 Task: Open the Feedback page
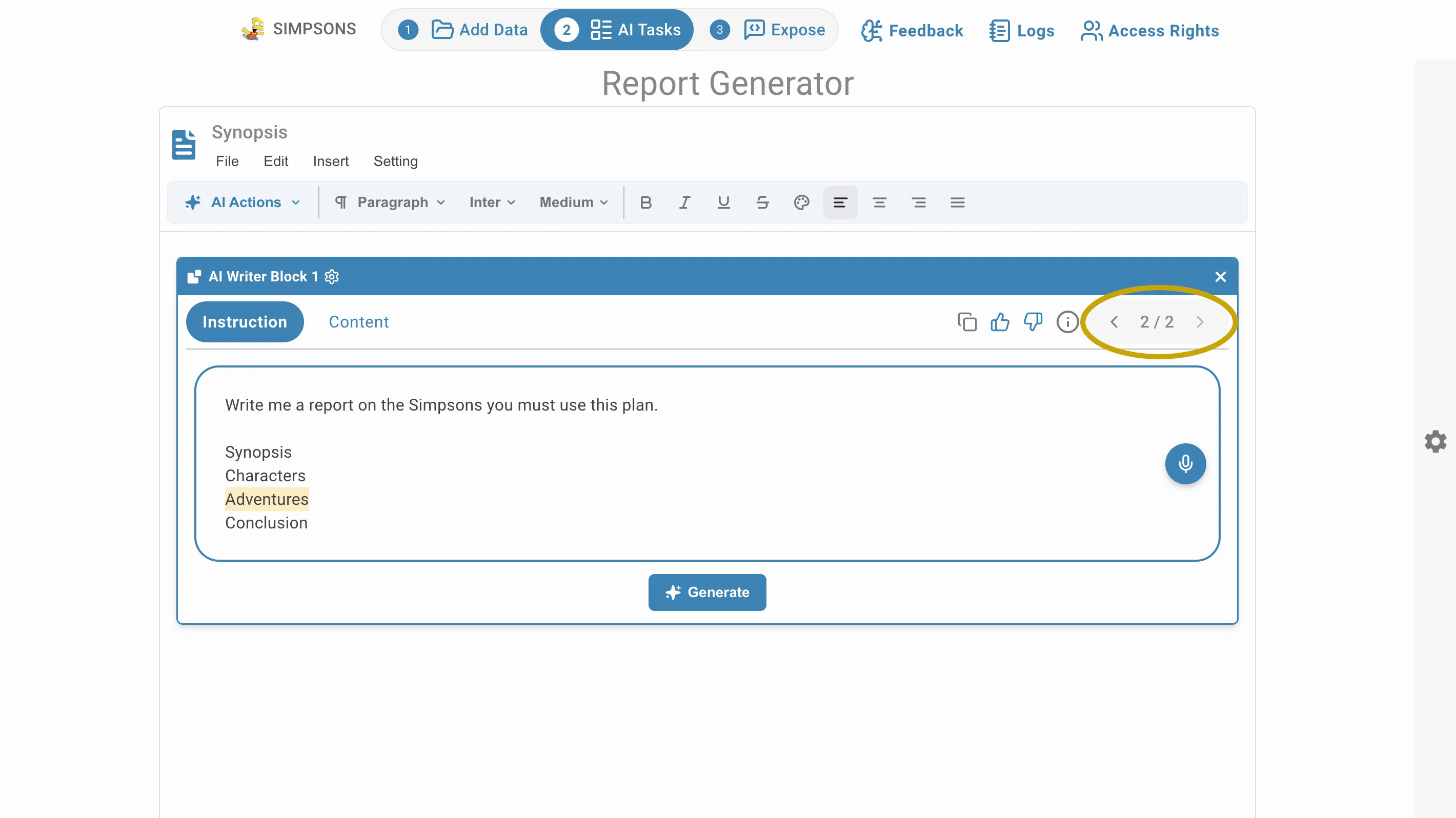pyautogui.click(x=912, y=31)
